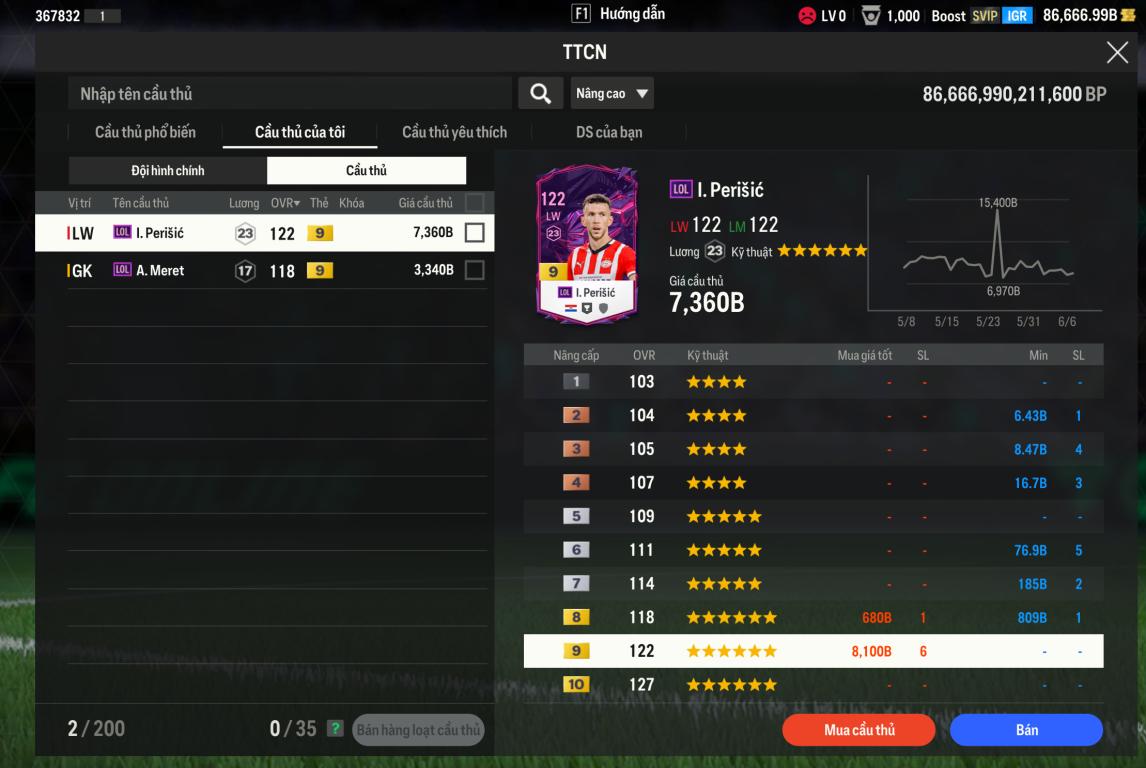Click the gold BP coin icon

(x=1129, y=15)
